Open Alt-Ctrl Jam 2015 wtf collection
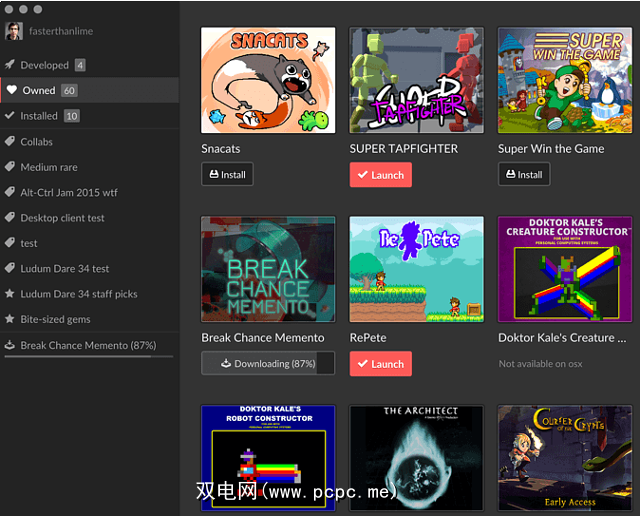This screenshot has height=516, width=640. coord(89,192)
